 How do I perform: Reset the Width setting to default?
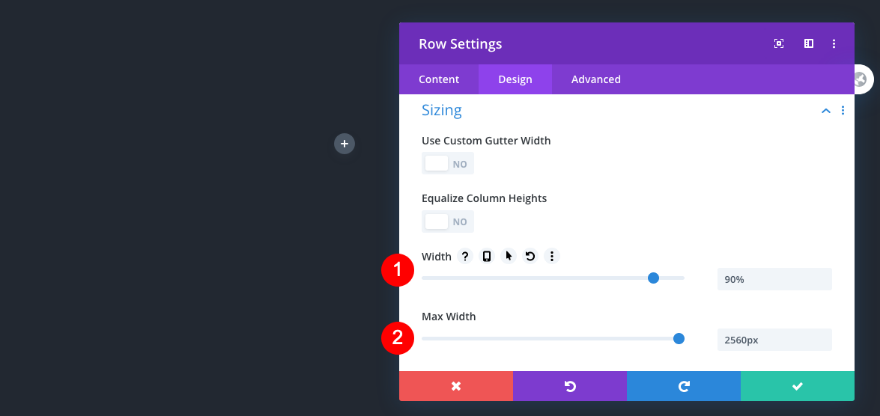[530, 257]
